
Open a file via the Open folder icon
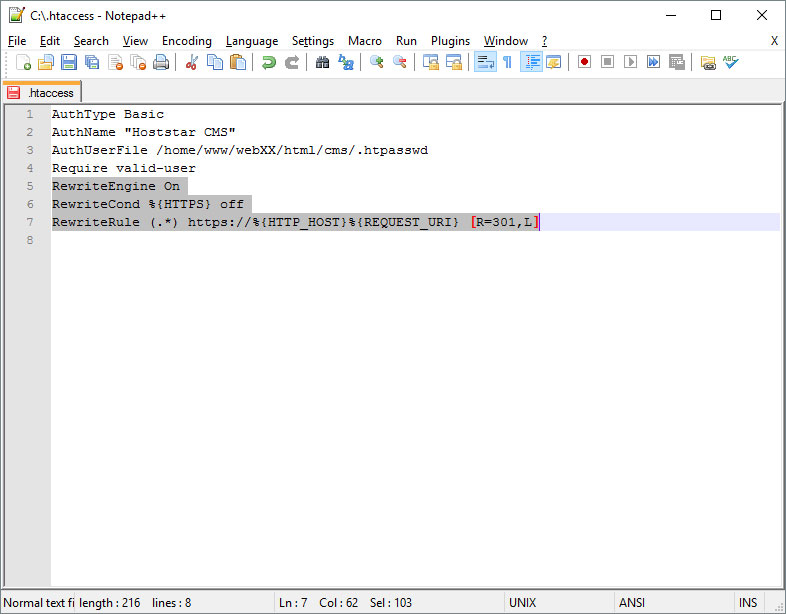coord(46,62)
